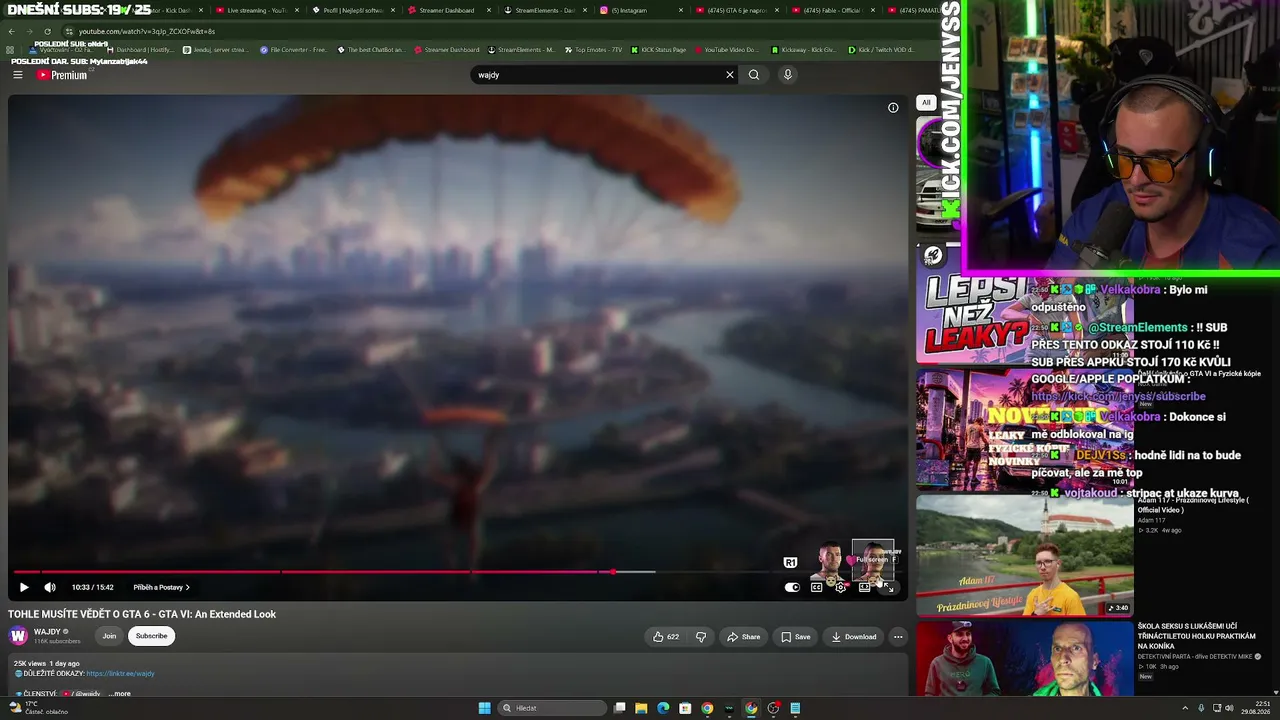Click the YouTube search magnifier button
Screen dimensions: 1280x720
tap(754, 75)
